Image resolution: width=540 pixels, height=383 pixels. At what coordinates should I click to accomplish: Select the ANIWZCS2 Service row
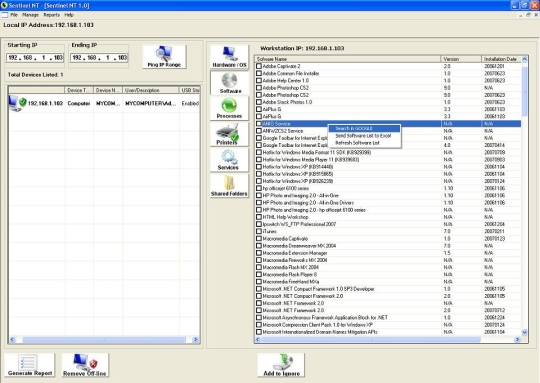388,131
